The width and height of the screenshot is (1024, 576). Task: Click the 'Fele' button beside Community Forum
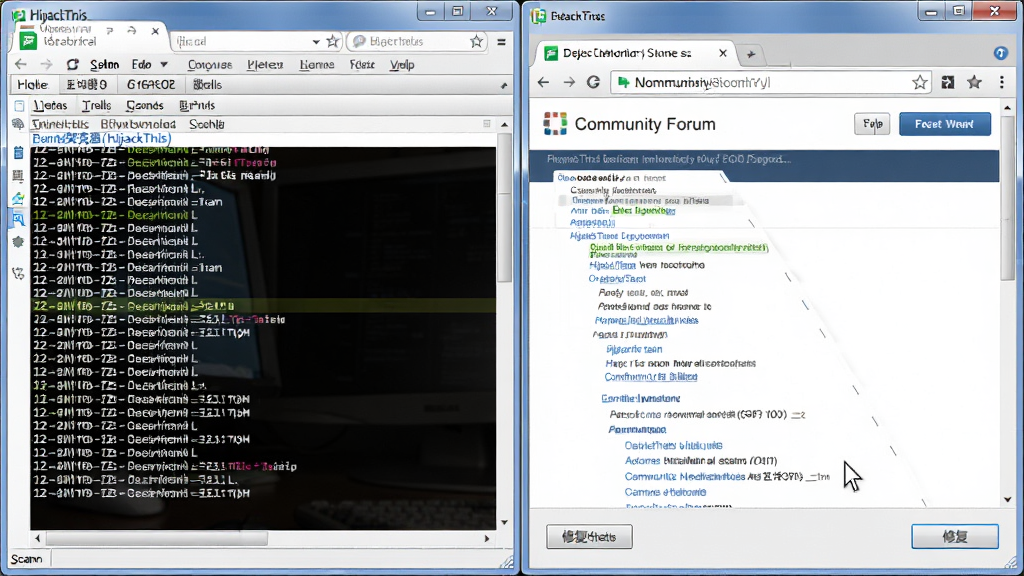pos(872,123)
